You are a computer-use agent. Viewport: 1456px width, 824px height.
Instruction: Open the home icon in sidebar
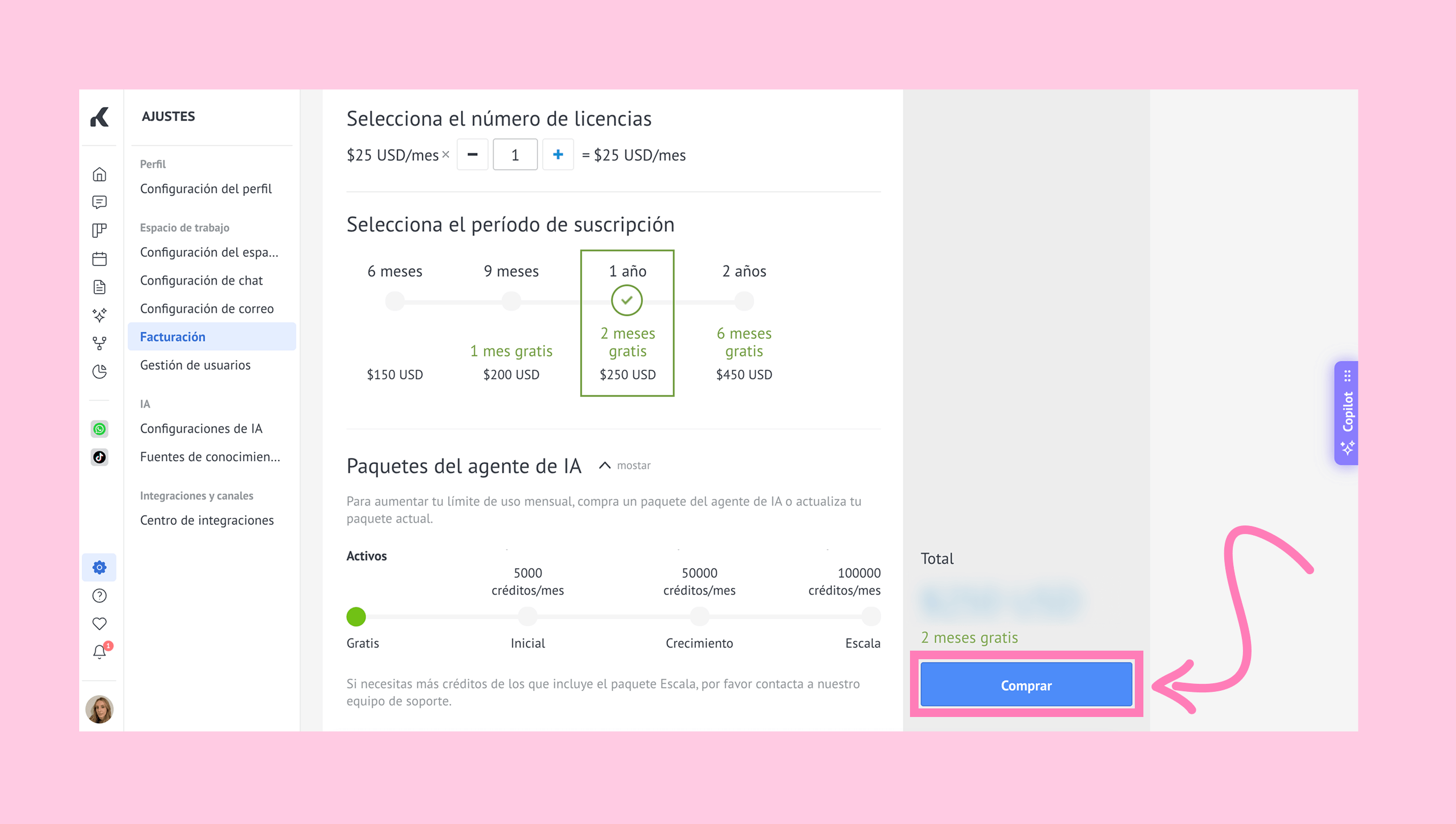point(100,174)
